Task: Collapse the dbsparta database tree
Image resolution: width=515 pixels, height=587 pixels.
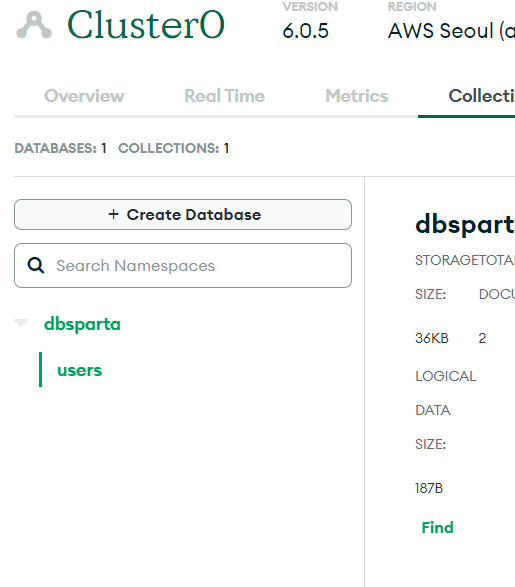Action: tap(21, 323)
